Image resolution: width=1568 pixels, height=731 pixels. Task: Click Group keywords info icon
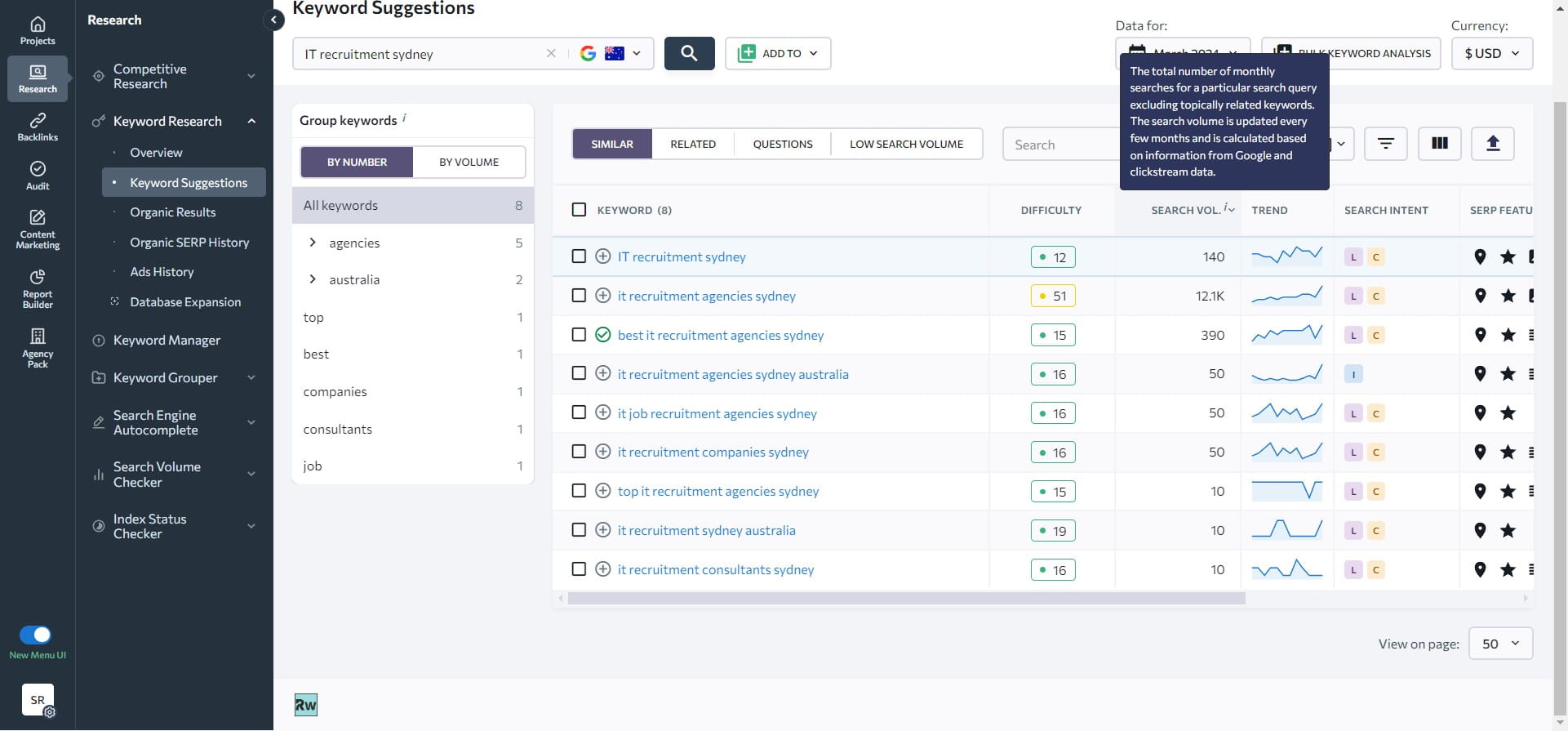pos(404,118)
